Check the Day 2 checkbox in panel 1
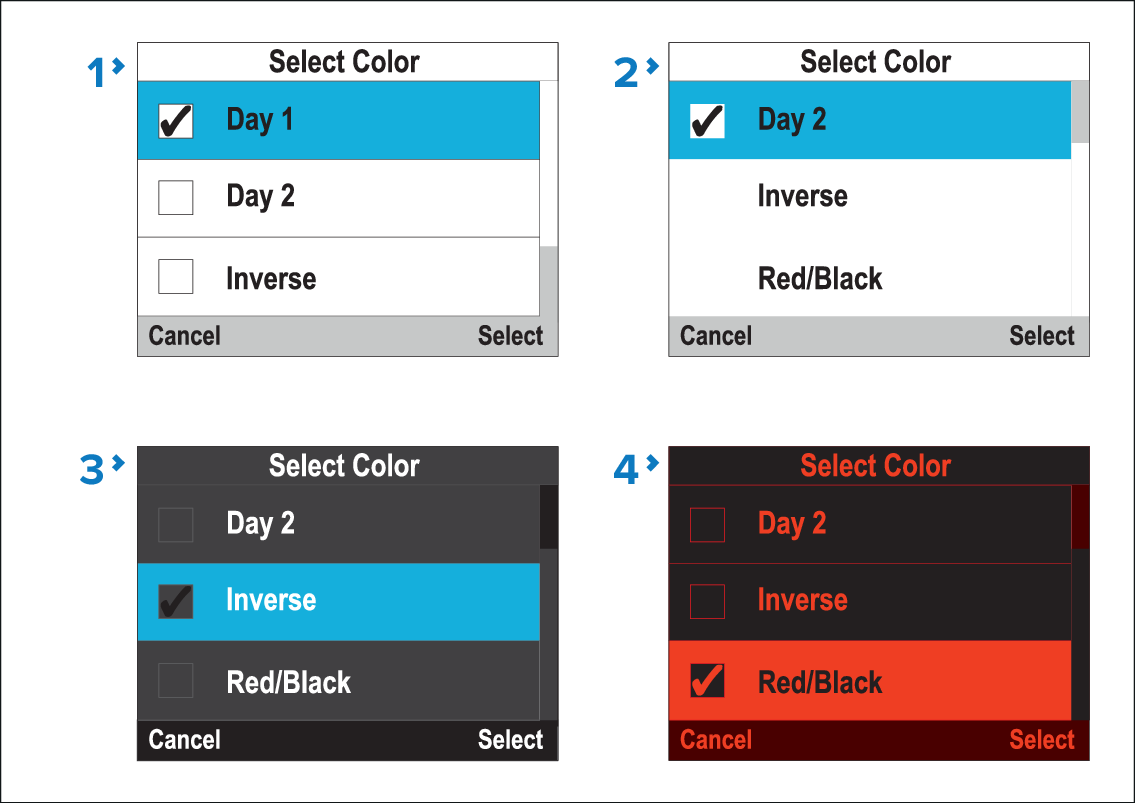1135x803 pixels. click(x=176, y=198)
